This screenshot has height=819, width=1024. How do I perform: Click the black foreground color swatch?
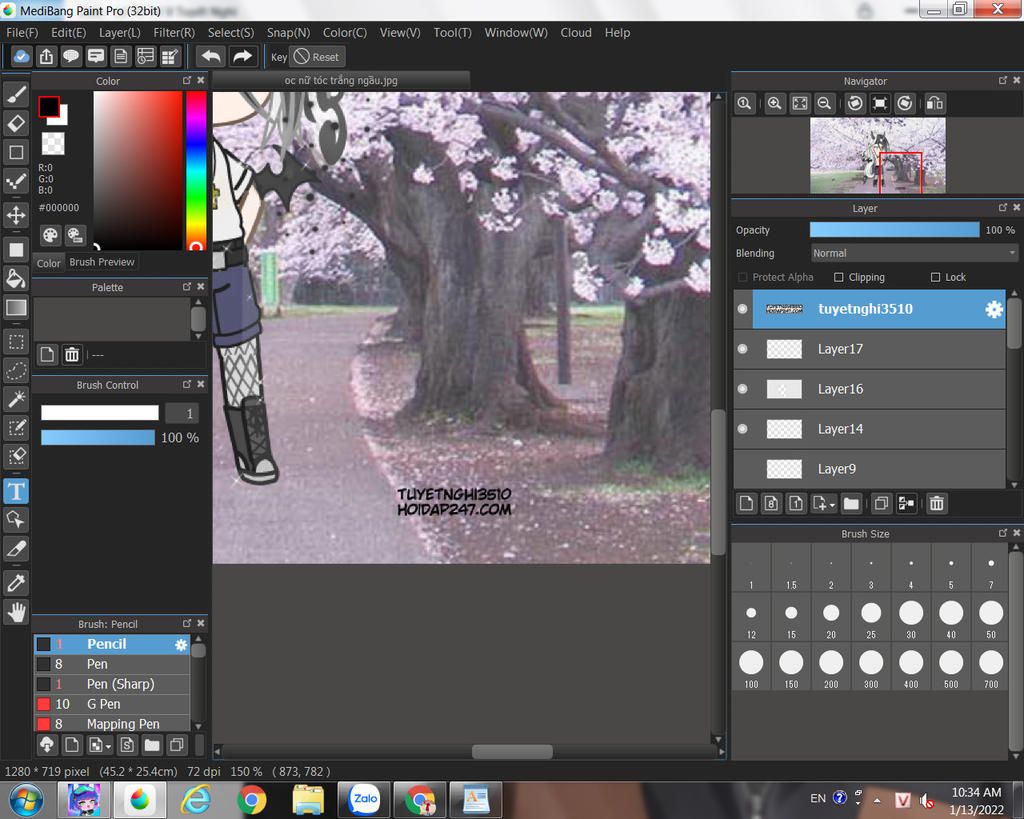tap(48, 106)
